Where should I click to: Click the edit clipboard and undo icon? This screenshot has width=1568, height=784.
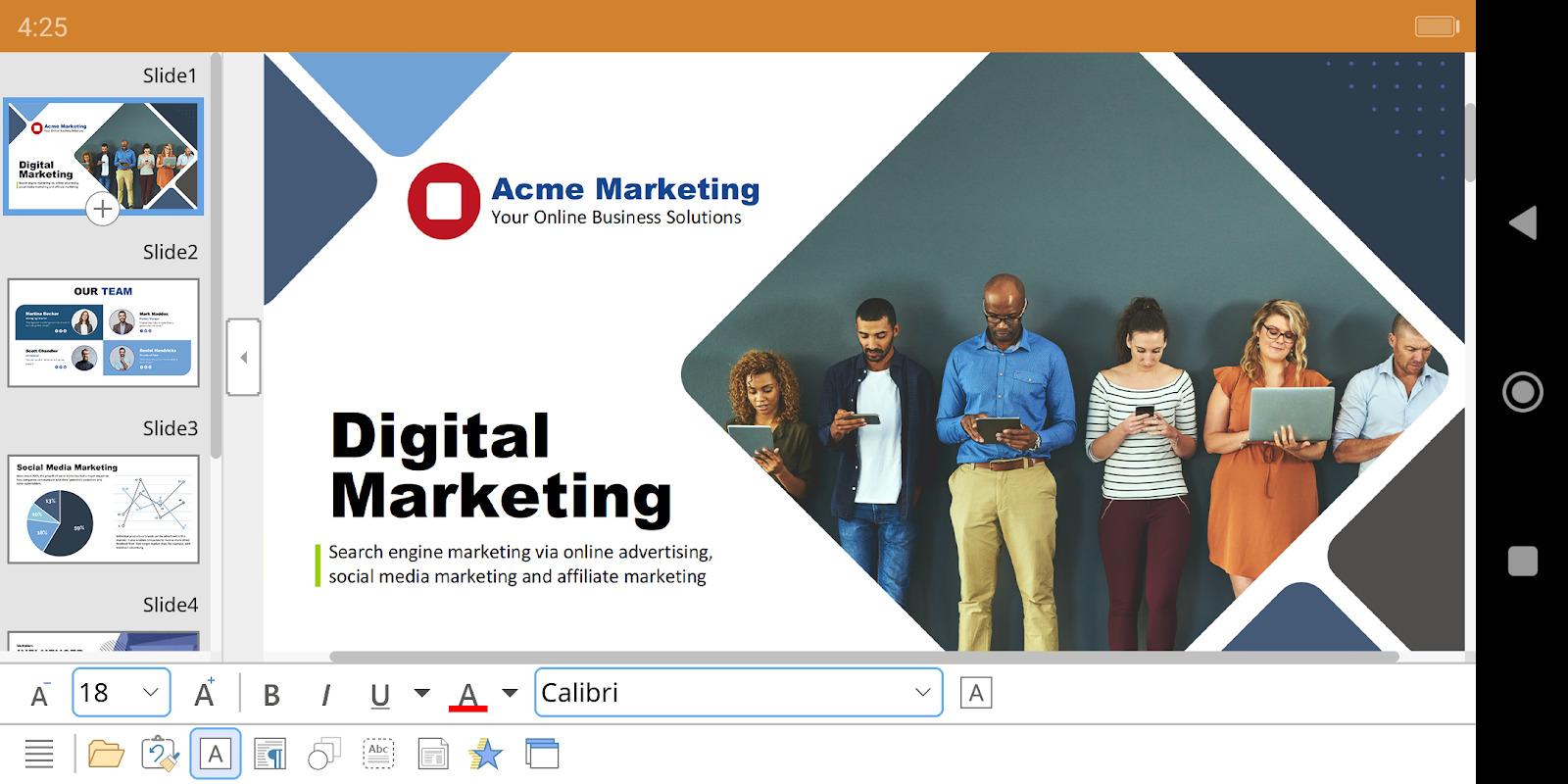pyautogui.click(x=161, y=754)
